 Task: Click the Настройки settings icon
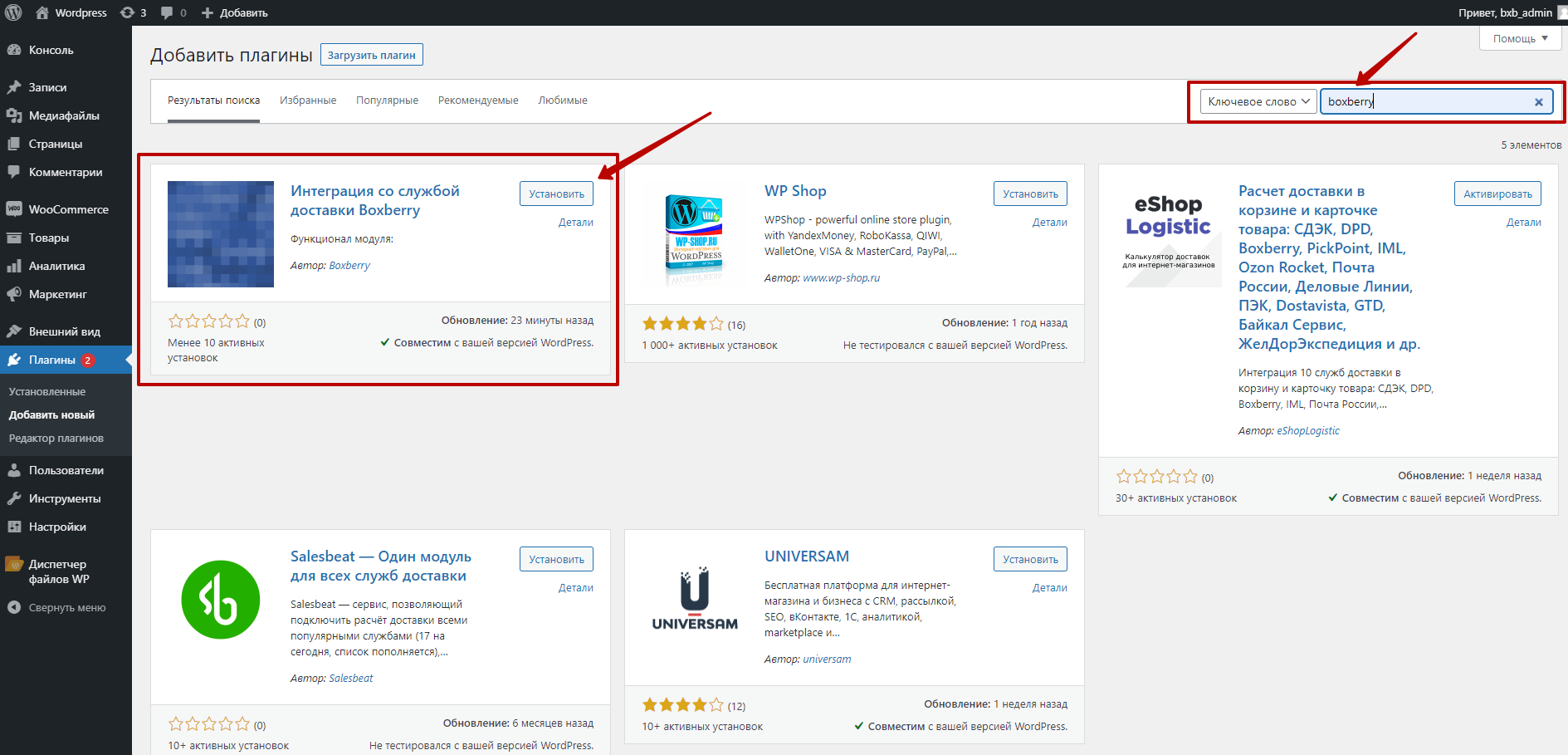click(x=14, y=527)
